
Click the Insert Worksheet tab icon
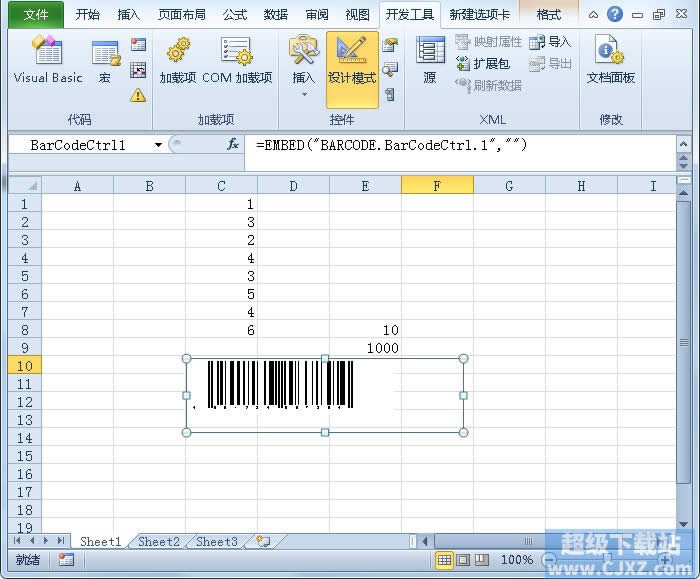[x=263, y=542]
